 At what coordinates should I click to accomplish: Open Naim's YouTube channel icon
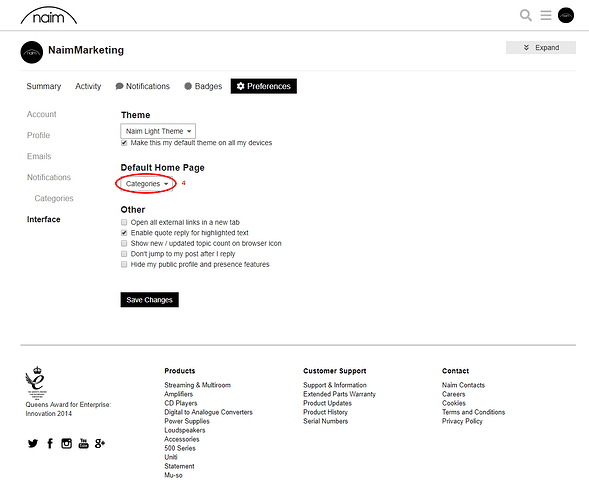pos(83,443)
